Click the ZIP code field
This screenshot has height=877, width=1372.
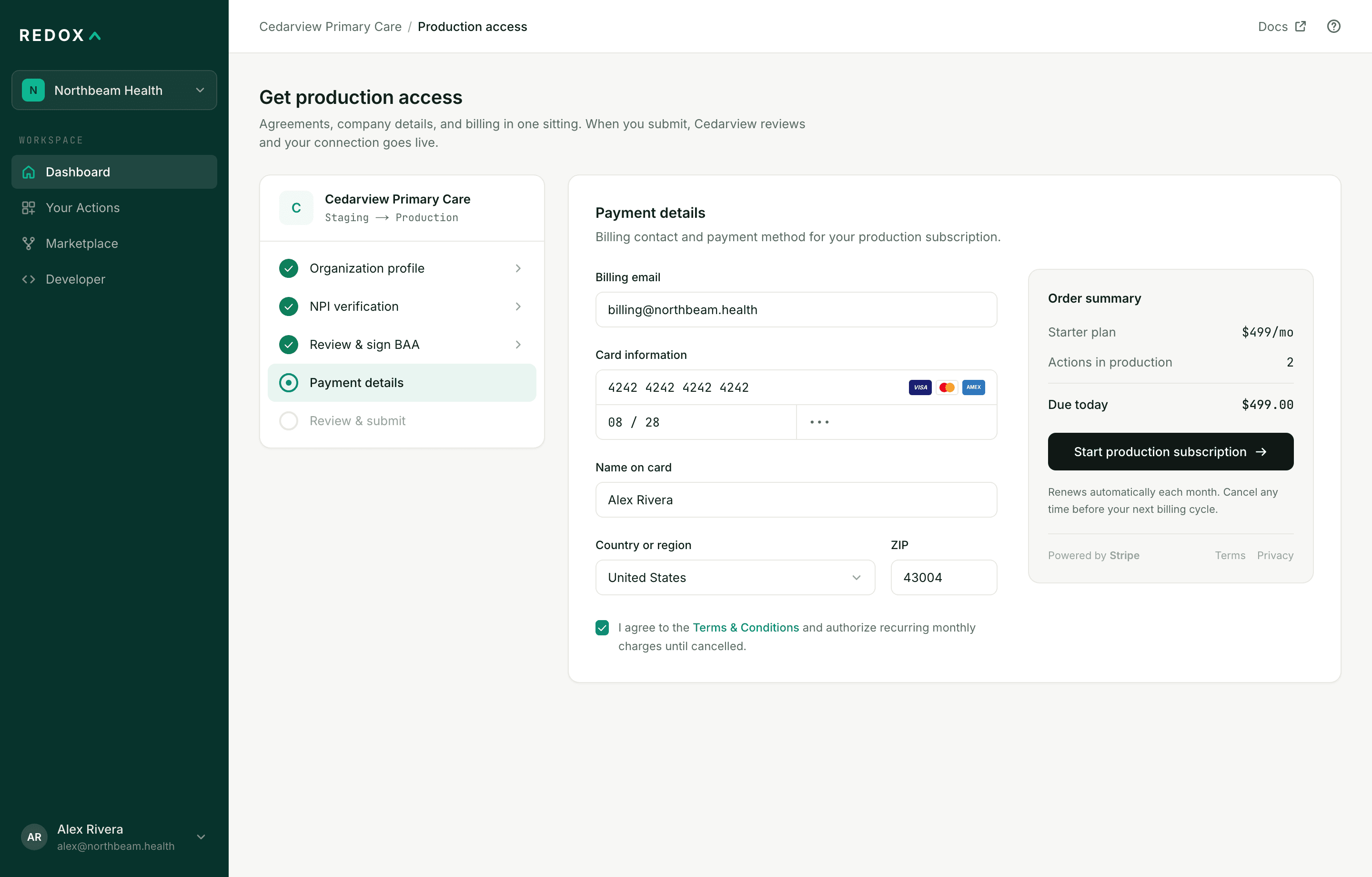[x=944, y=577]
